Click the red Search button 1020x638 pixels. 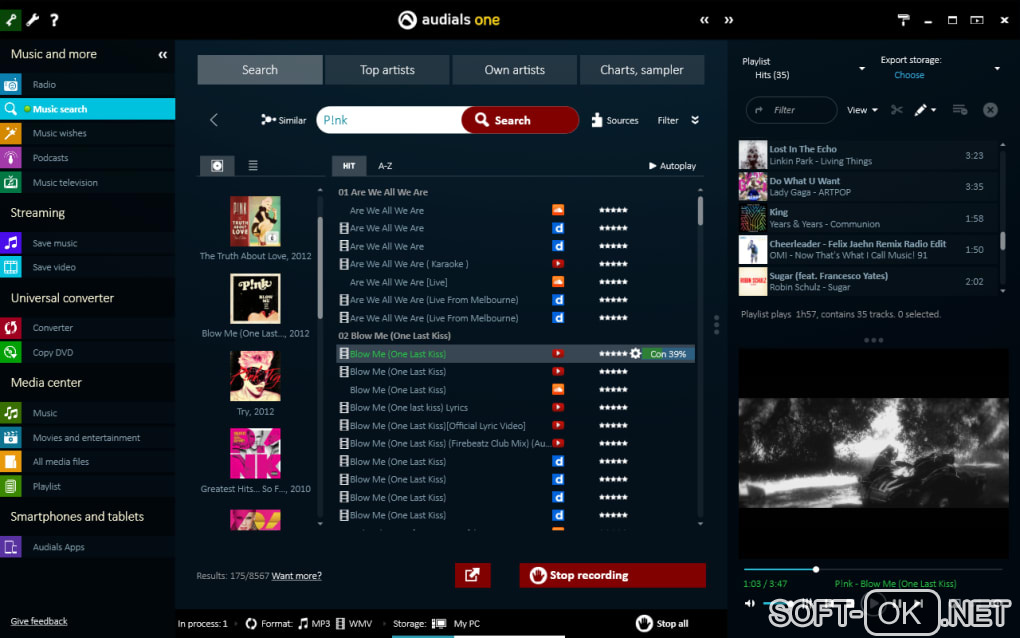point(520,120)
